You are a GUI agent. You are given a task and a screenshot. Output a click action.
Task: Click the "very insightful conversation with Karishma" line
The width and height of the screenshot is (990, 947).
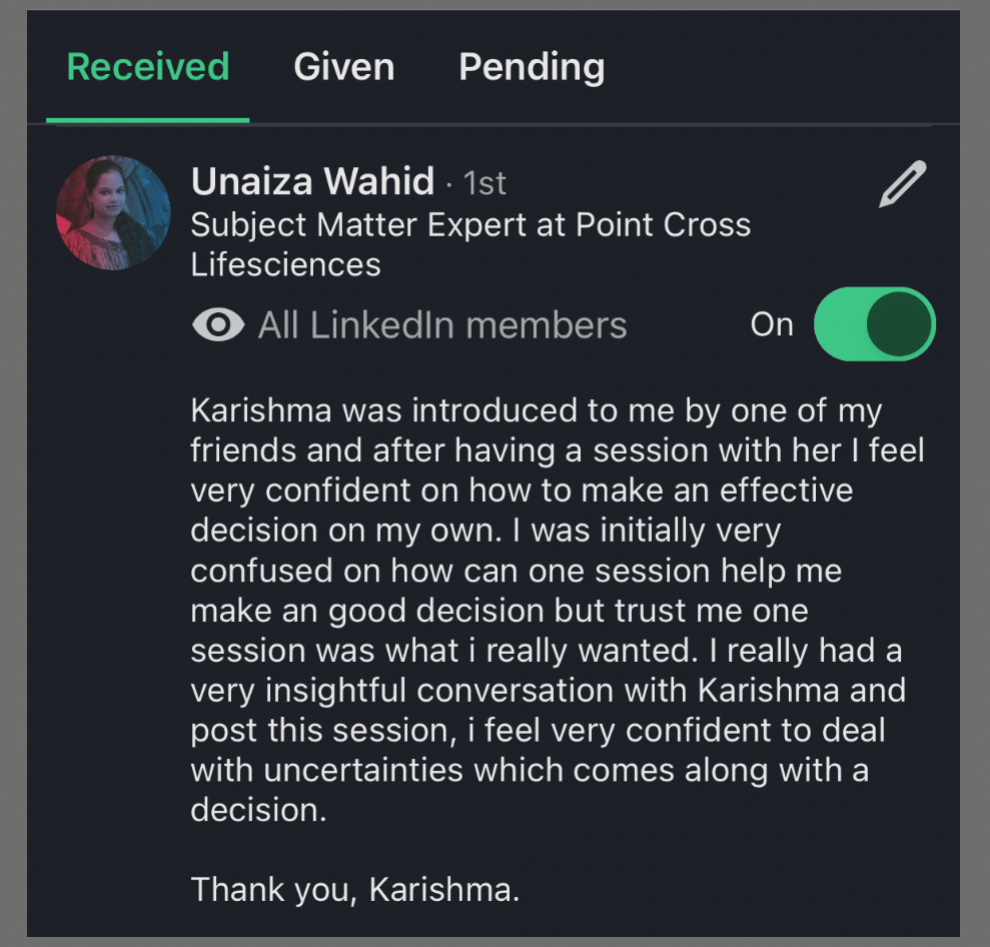(548, 690)
